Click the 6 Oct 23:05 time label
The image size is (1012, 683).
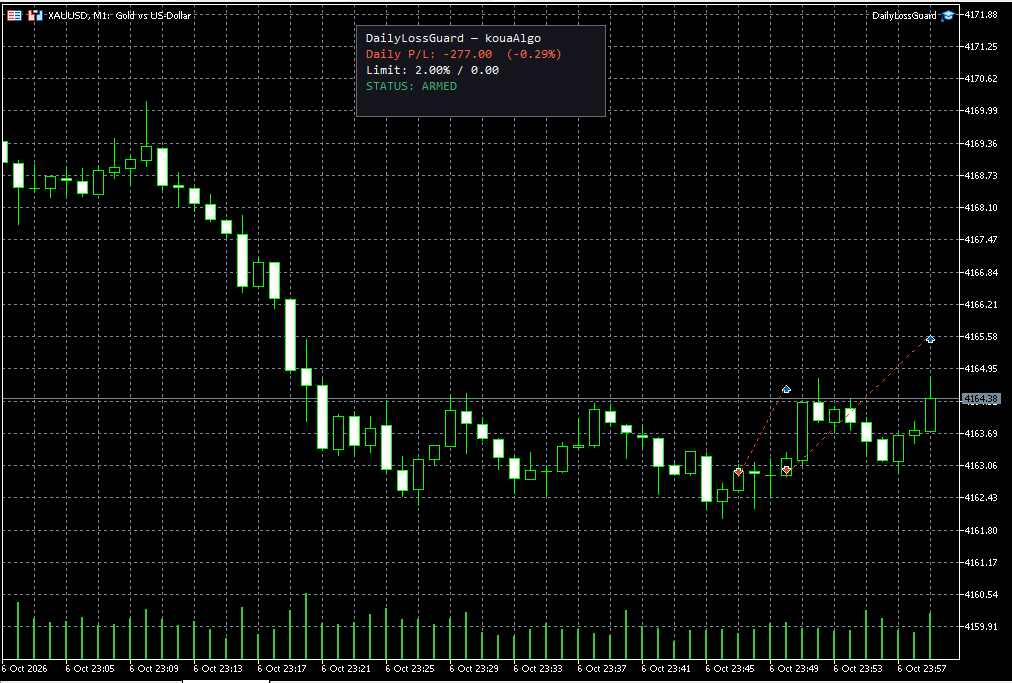pyautogui.click(x=90, y=668)
